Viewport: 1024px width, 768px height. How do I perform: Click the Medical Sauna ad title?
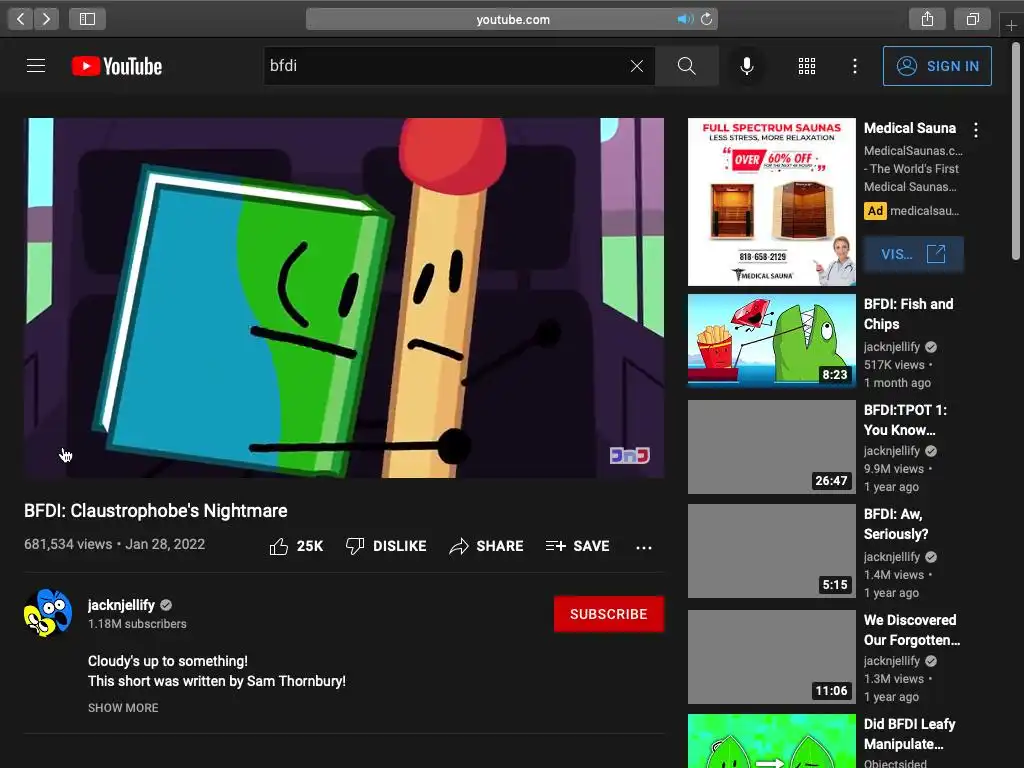point(910,128)
